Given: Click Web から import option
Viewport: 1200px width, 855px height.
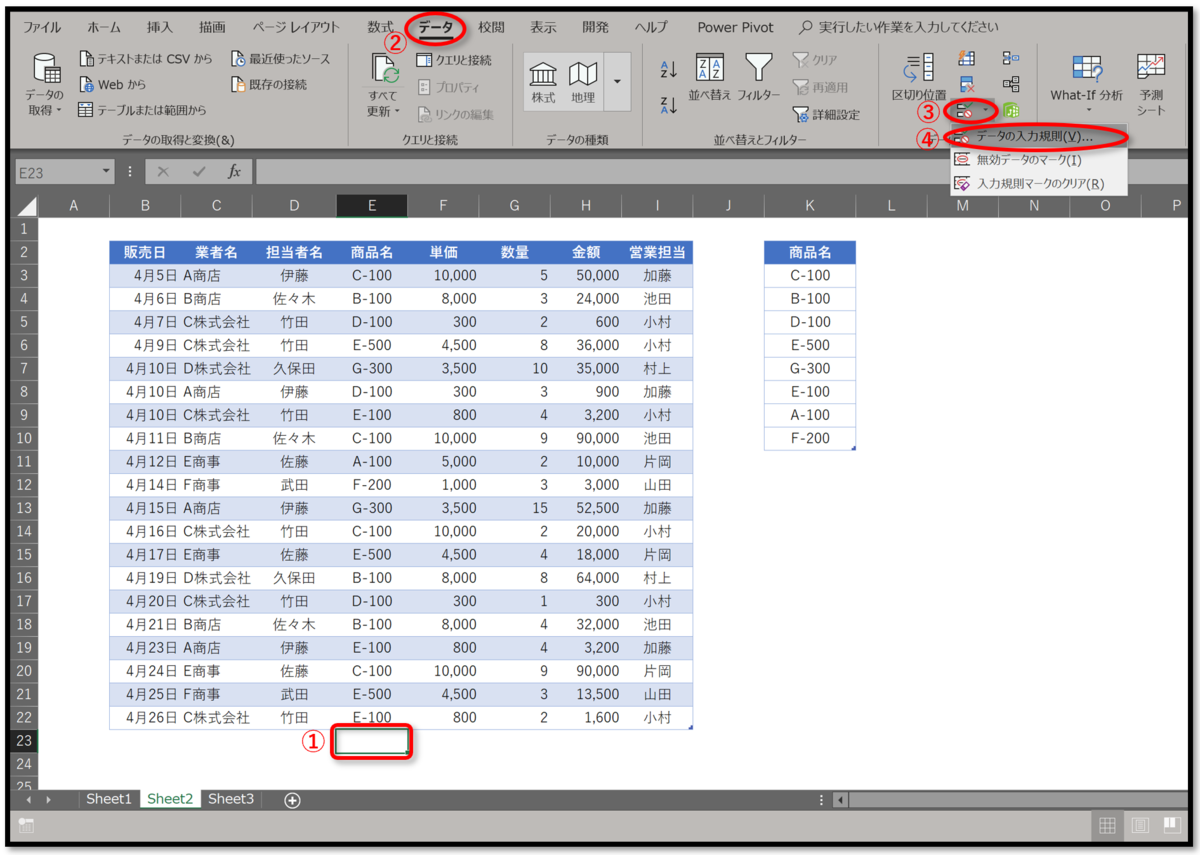Looking at the screenshot, I should [112, 85].
